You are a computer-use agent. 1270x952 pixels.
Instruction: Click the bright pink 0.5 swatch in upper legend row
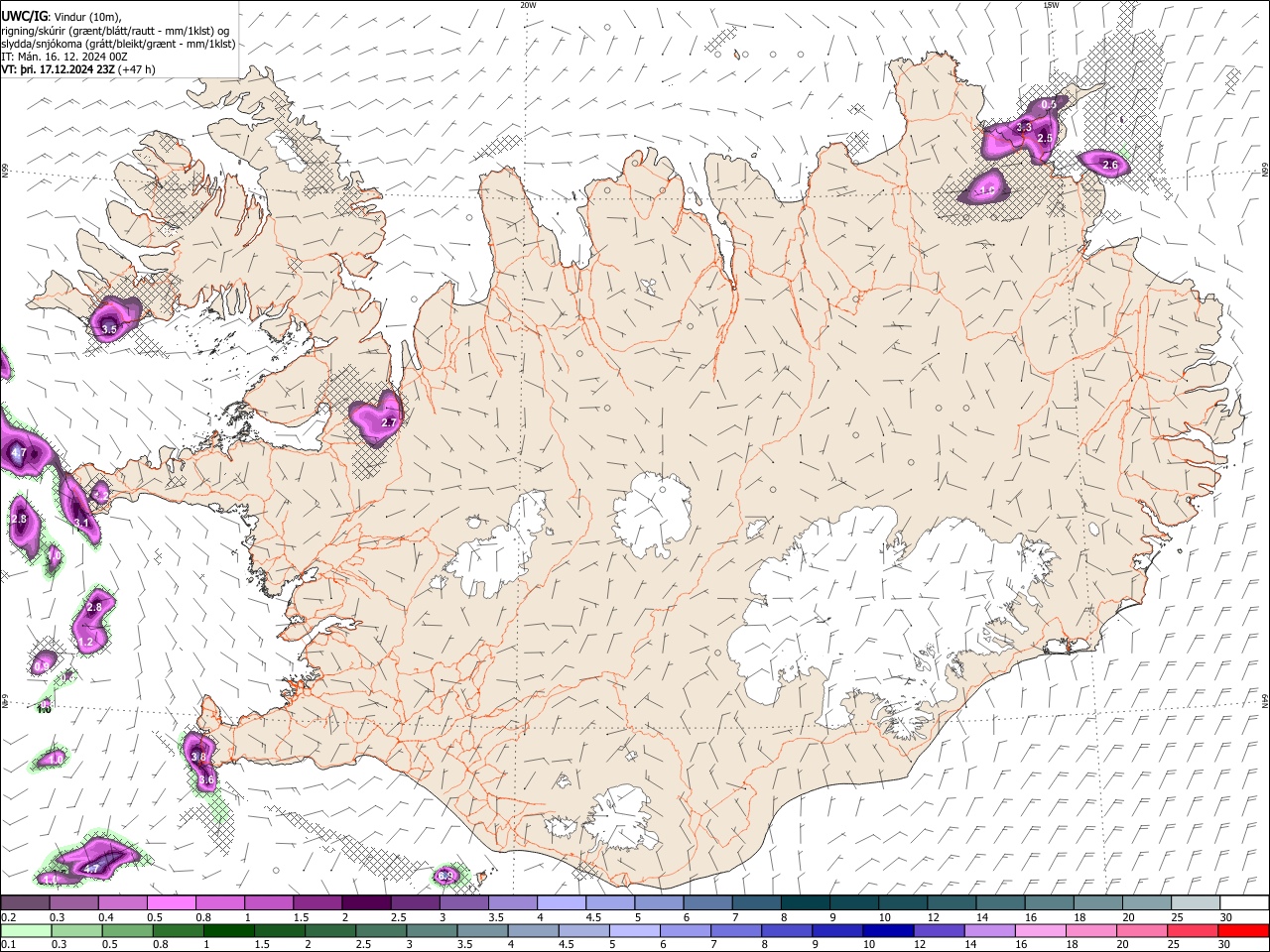pyautogui.click(x=171, y=902)
